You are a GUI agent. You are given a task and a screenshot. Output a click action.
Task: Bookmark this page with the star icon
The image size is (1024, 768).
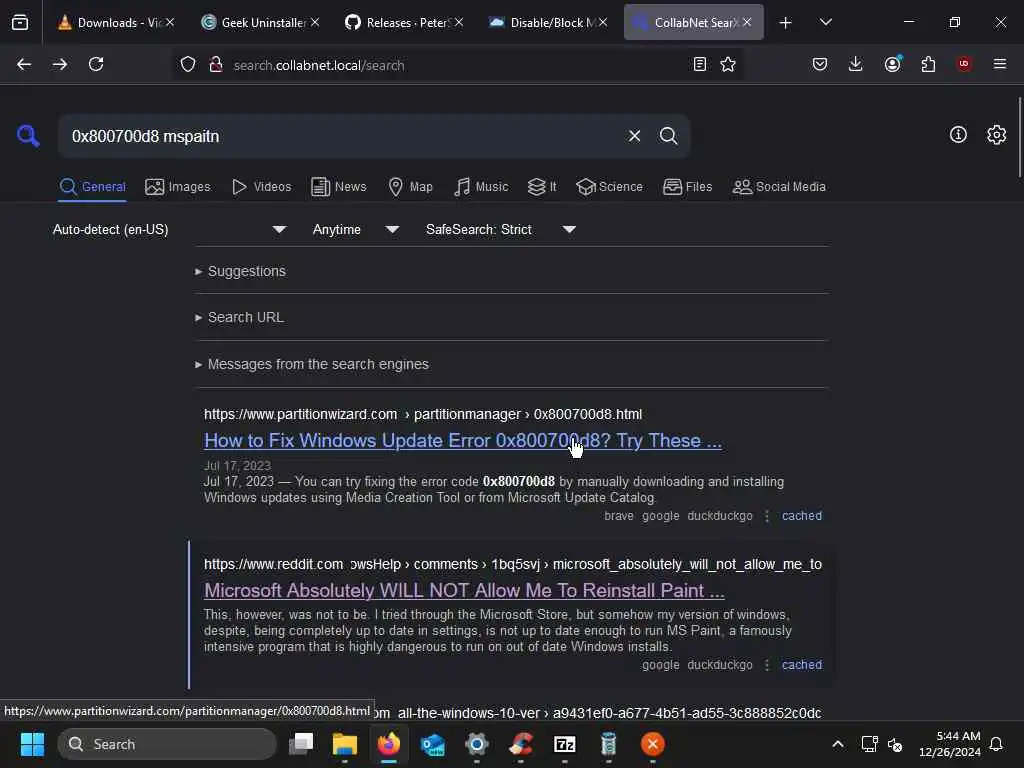(728, 64)
